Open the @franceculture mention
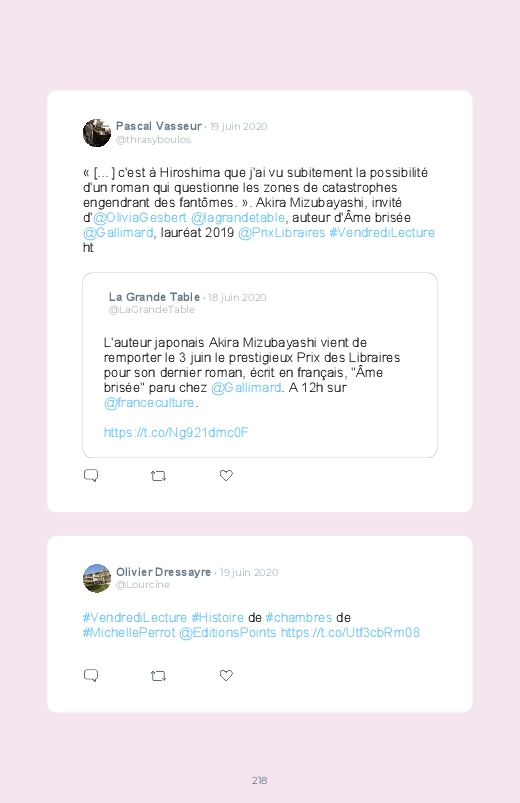The height and width of the screenshot is (803, 520). [149, 403]
